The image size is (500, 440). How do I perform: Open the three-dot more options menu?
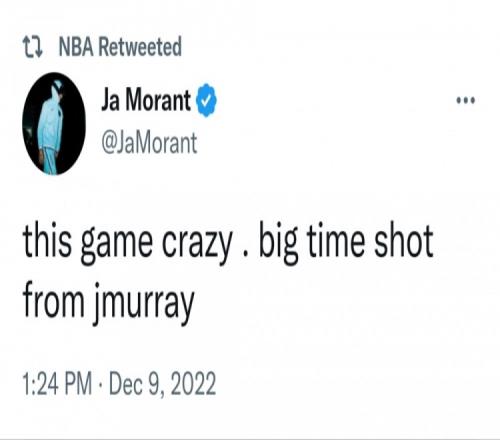click(466, 100)
